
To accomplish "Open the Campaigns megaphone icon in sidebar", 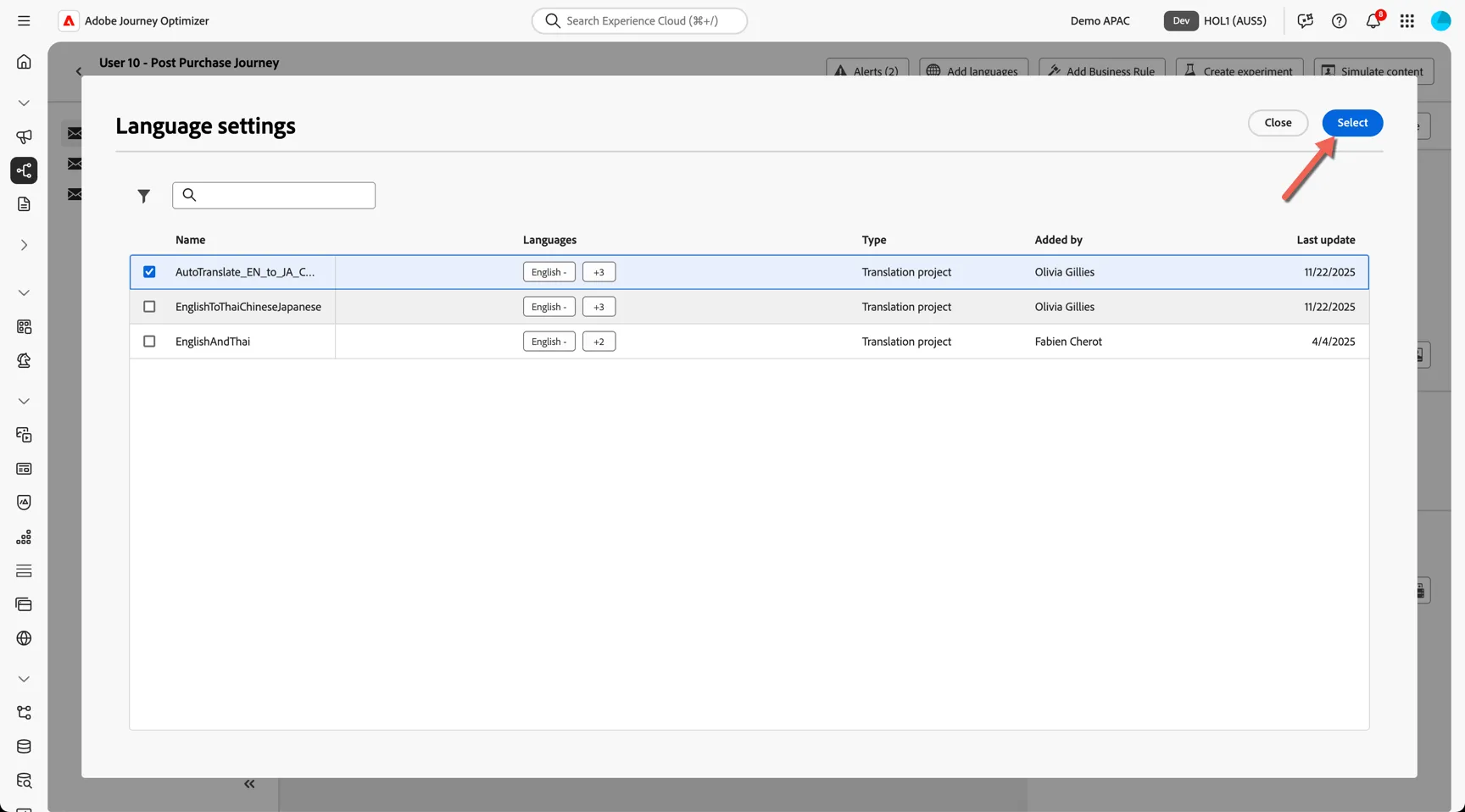I will (24, 136).
